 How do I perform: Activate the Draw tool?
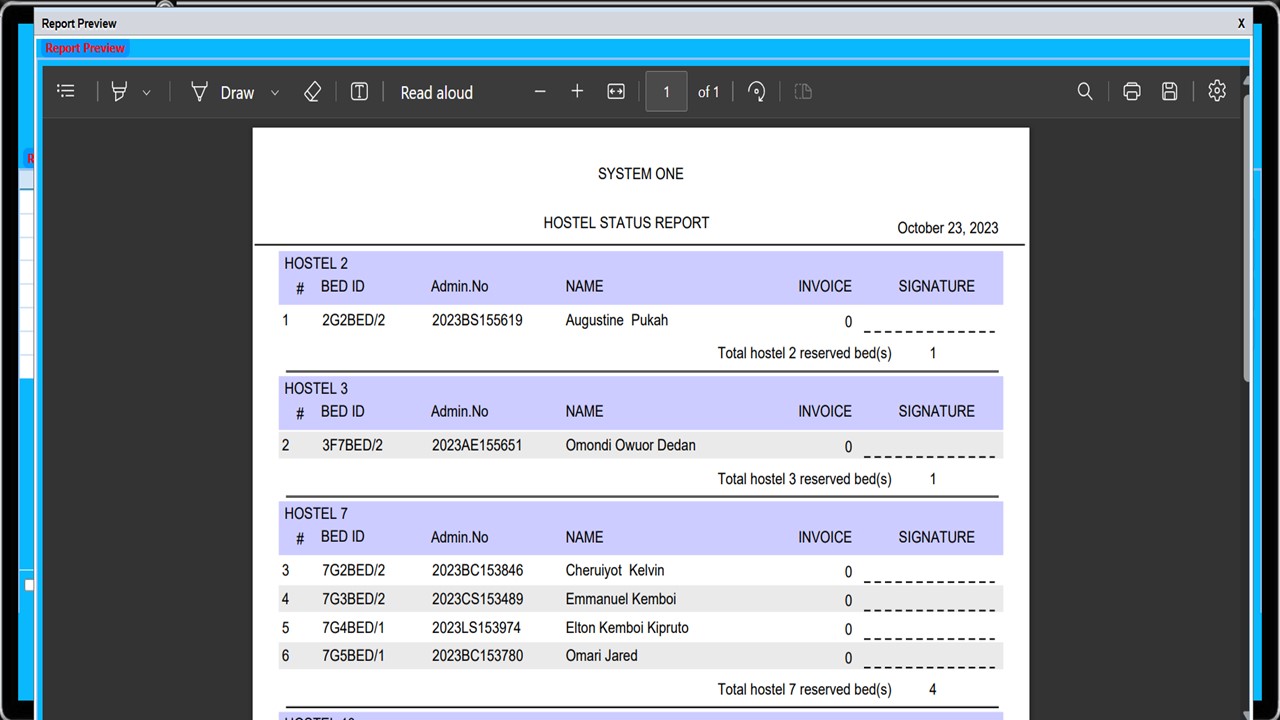click(x=223, y=92)
